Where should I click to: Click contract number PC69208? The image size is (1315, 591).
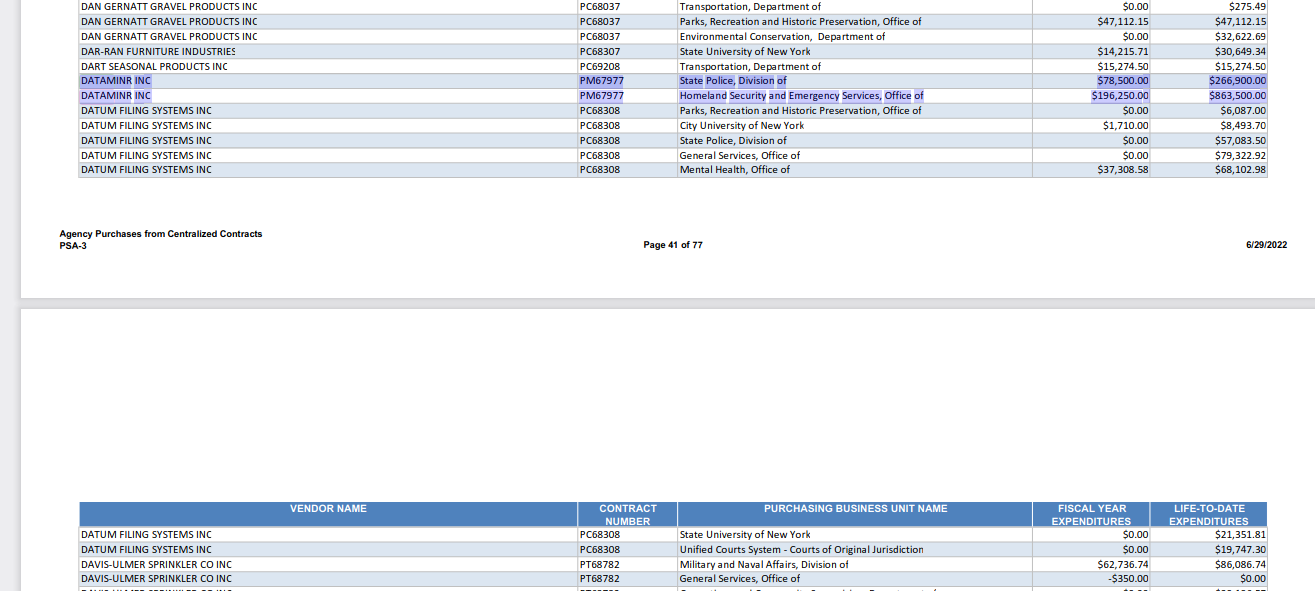tap(600, 66)
